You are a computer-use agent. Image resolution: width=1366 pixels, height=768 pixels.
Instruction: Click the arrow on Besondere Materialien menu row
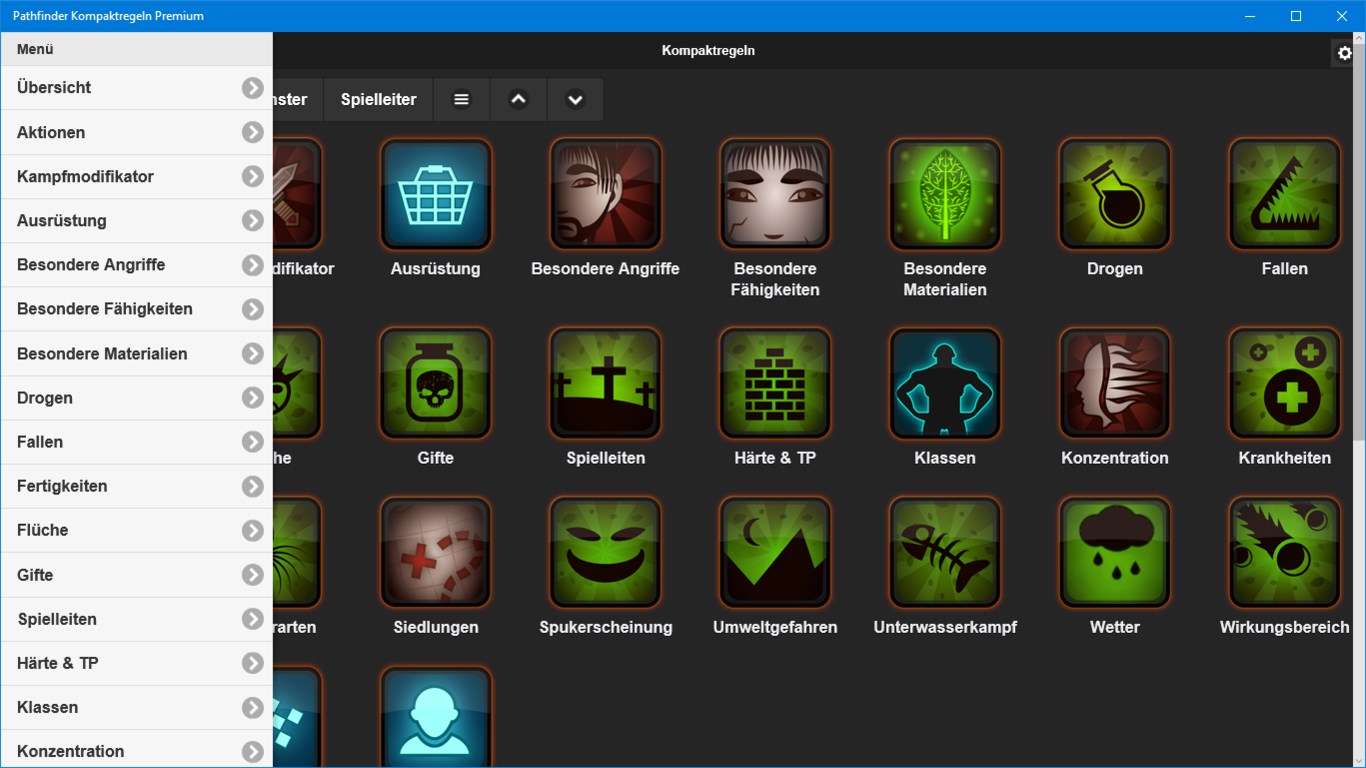(252, 354)
